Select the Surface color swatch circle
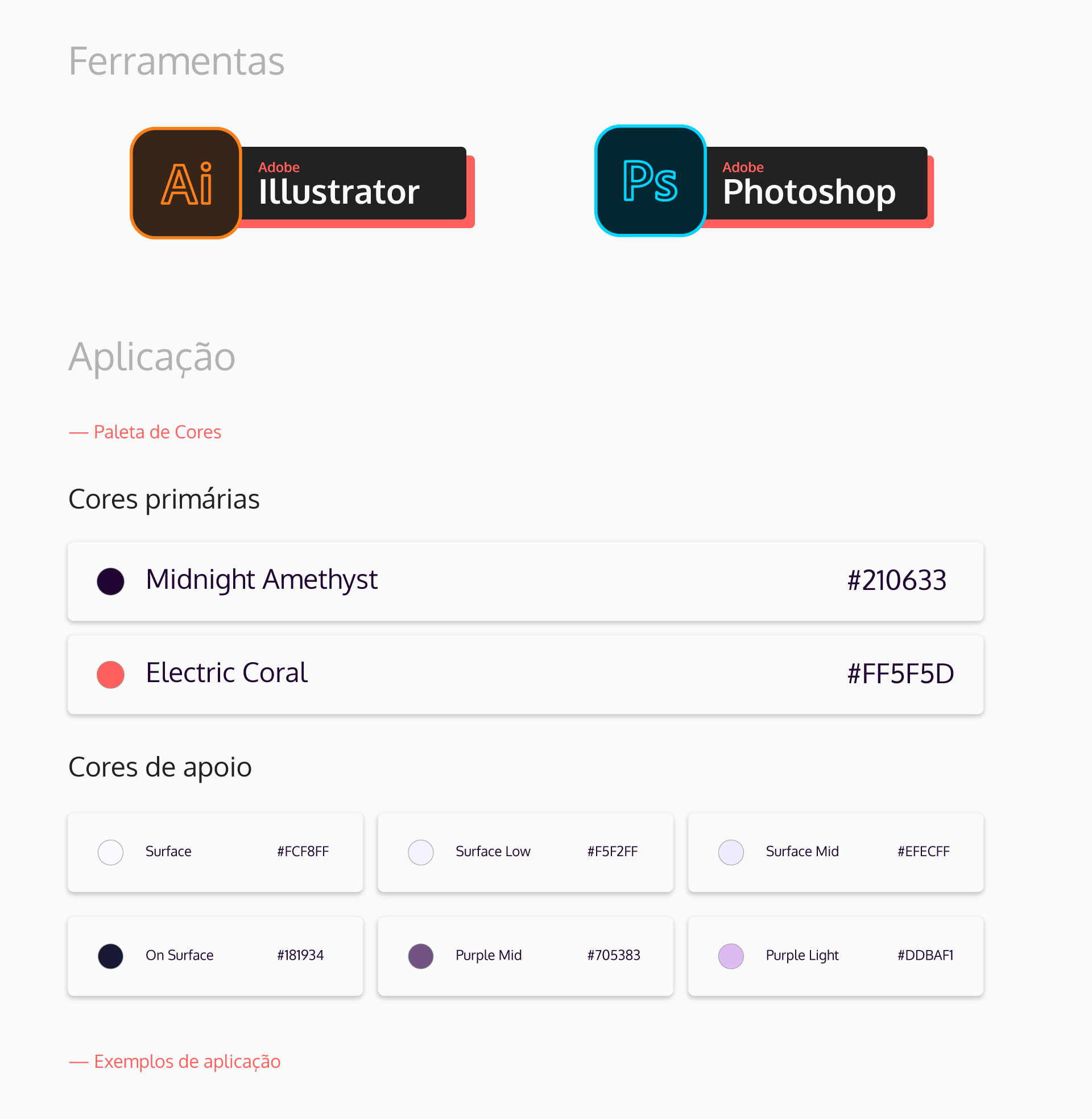This screenshot has width=1092, height=1119. pyautogui.click(x=111, y=852)
